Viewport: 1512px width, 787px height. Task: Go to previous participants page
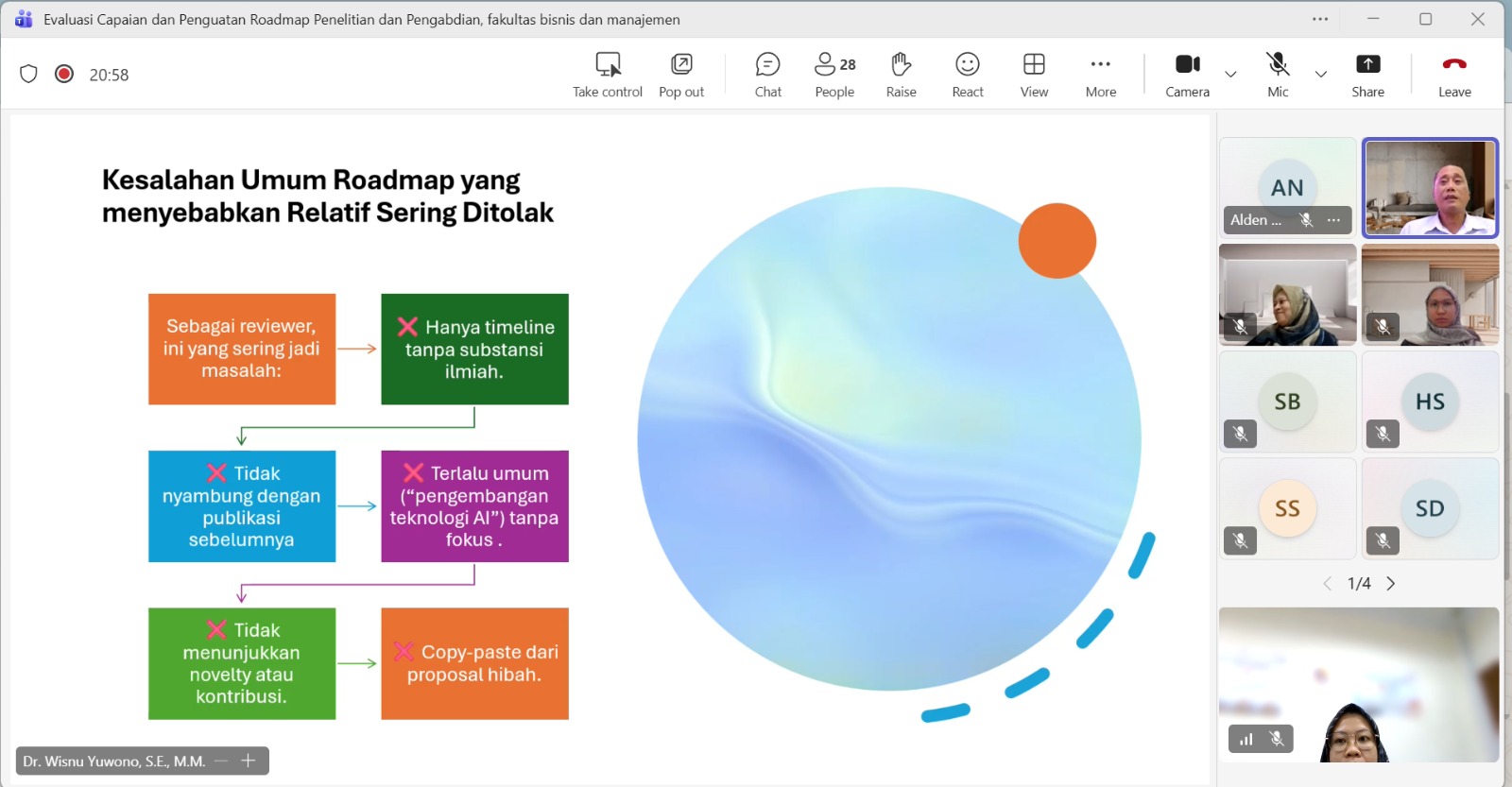click(x=1328, y=584)
